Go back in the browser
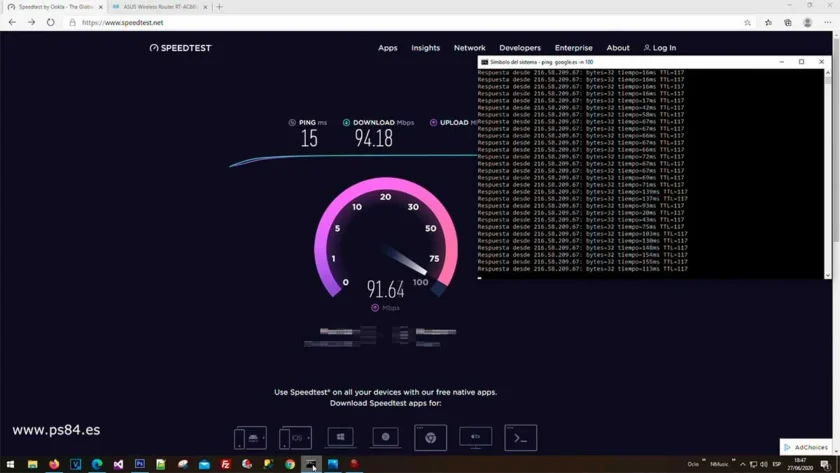 [12, 22]
